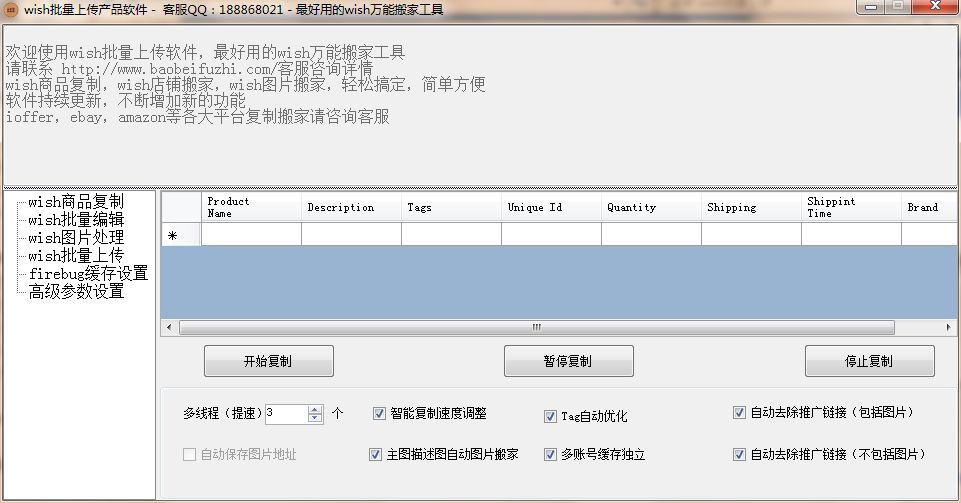Close the wish批量上传 window
The image size is (961, 503).
935,7
